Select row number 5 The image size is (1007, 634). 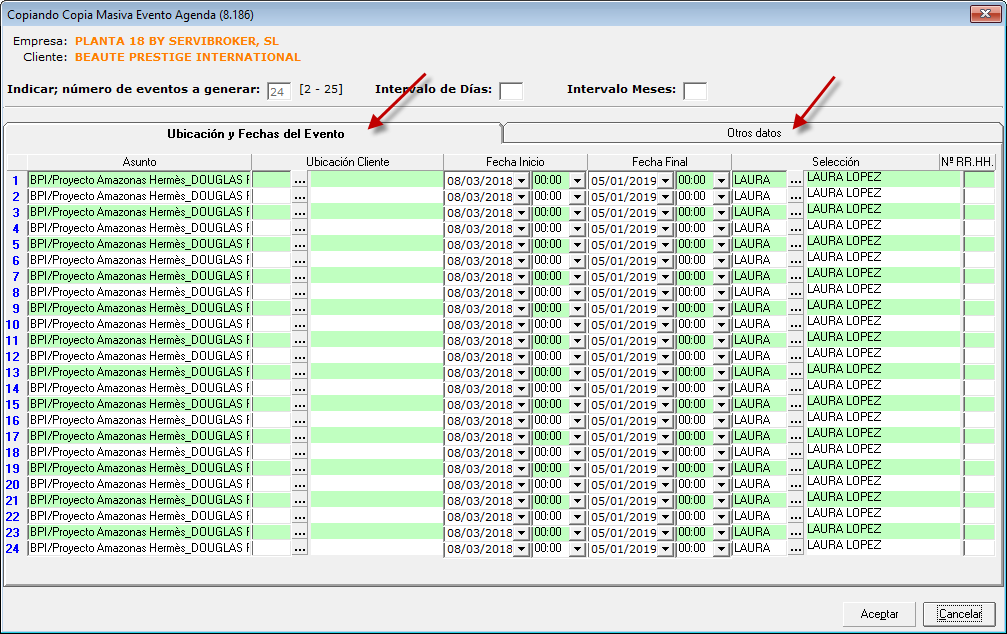coord(15,245)
